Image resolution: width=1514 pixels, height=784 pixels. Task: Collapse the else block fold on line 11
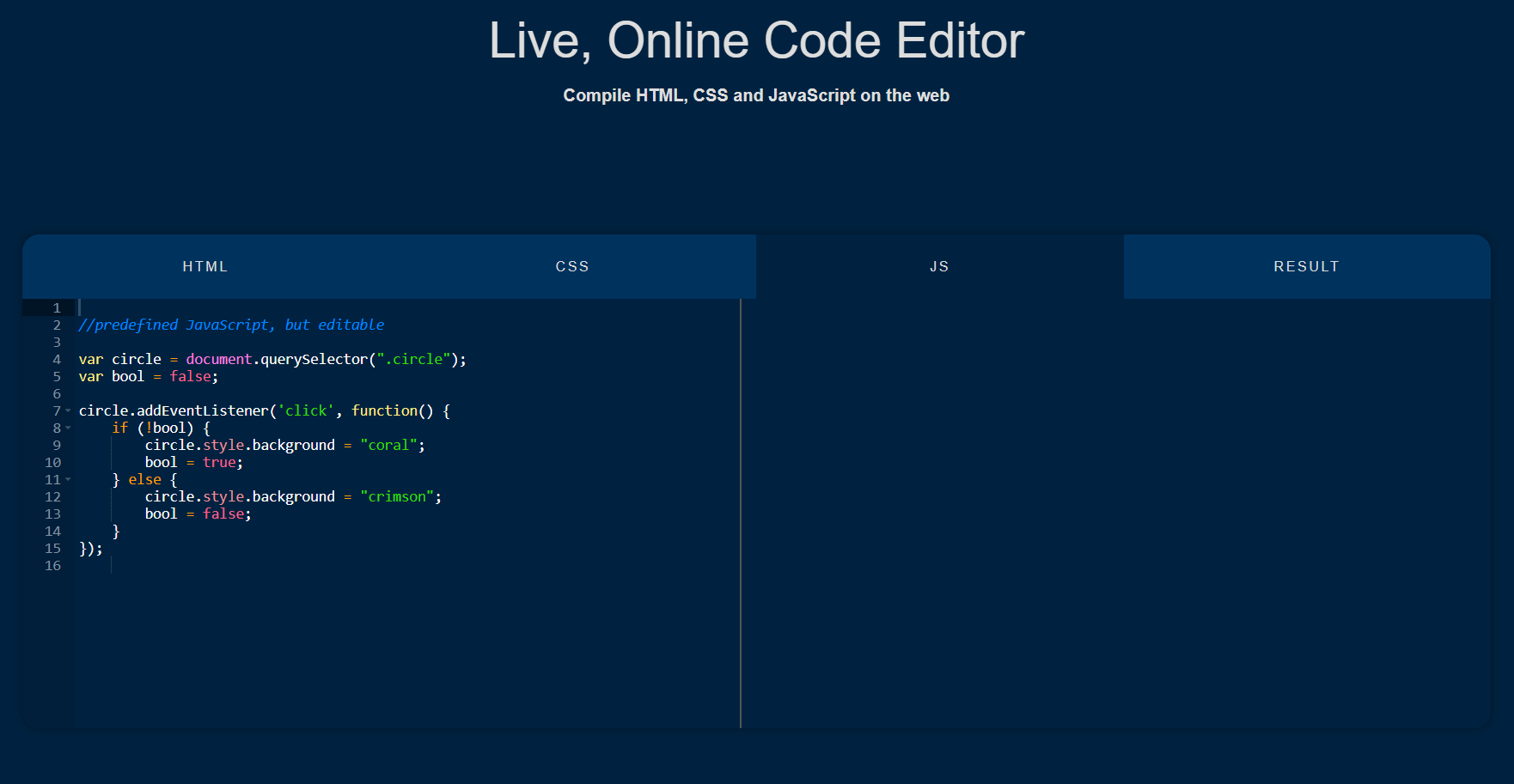tap(69, 479)
